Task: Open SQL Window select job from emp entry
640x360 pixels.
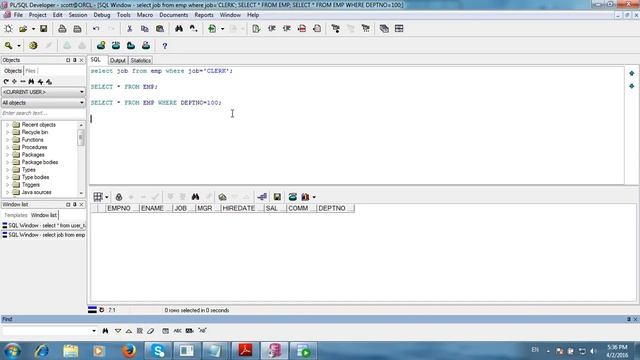Action: point(44,235)
